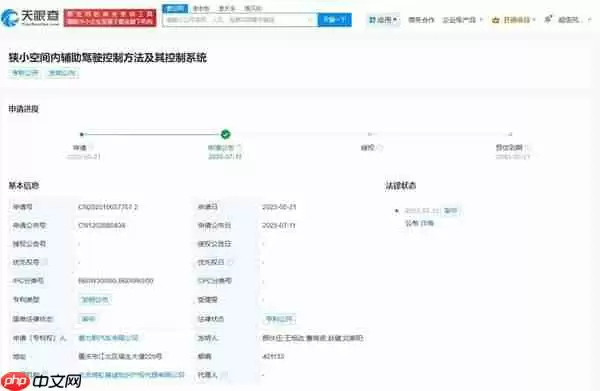
Task: Click the 发明公布 patent type tag in table
Action: pos(95,300)
